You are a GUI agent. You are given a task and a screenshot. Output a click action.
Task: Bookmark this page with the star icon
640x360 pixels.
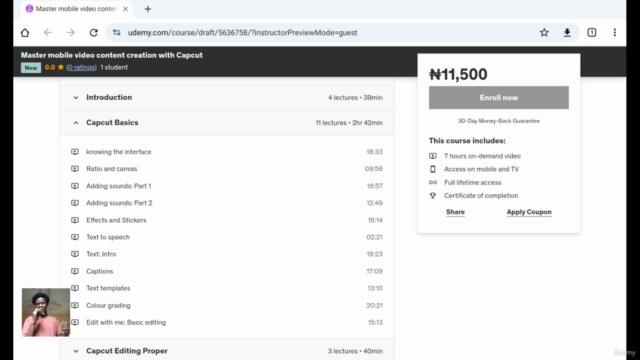coord(544,33)
